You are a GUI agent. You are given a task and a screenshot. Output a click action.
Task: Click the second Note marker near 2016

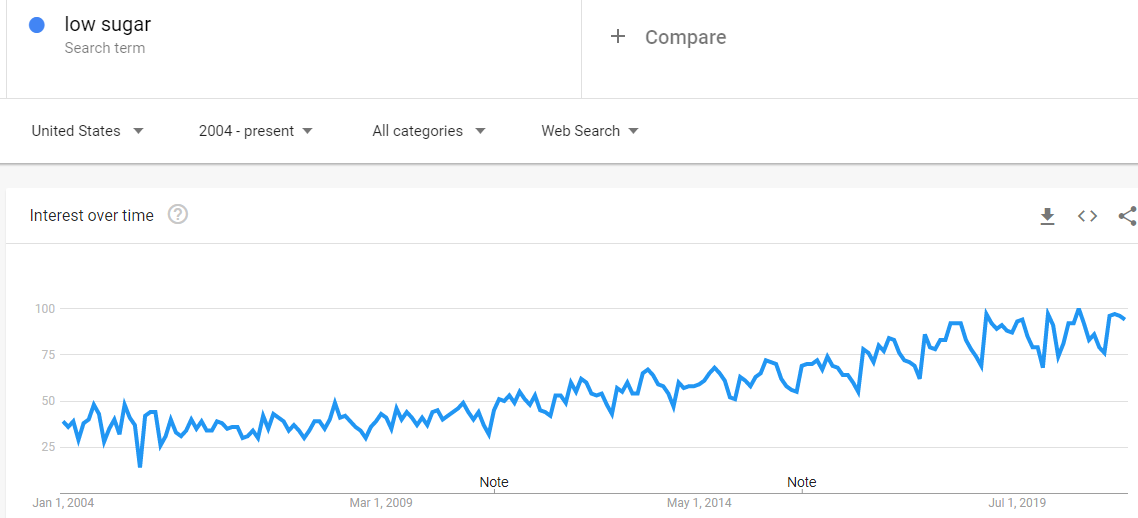(x=802, y=482)
